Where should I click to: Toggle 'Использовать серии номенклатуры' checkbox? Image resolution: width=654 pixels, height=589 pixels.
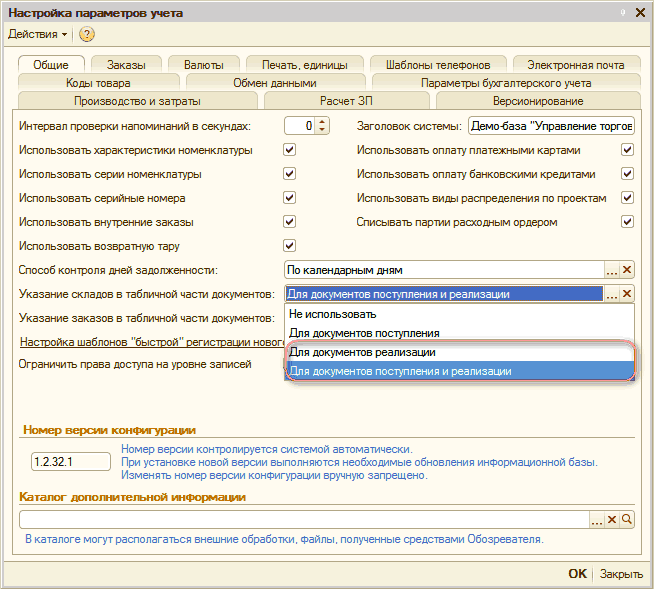(x=289, y=174)
